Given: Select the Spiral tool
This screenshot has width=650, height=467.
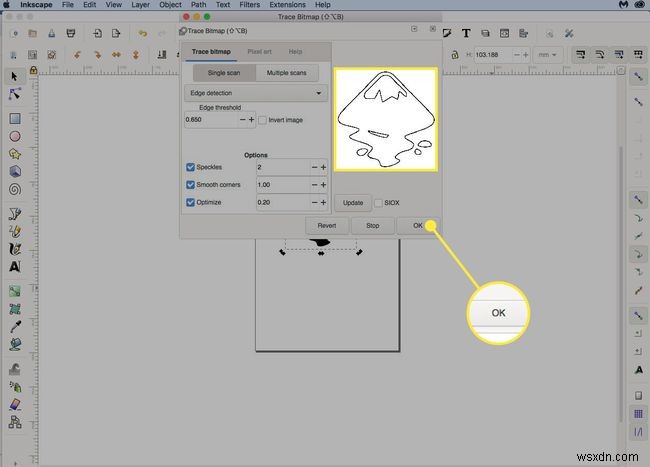Looking at the screenshot, I should [x=15, y=189].
